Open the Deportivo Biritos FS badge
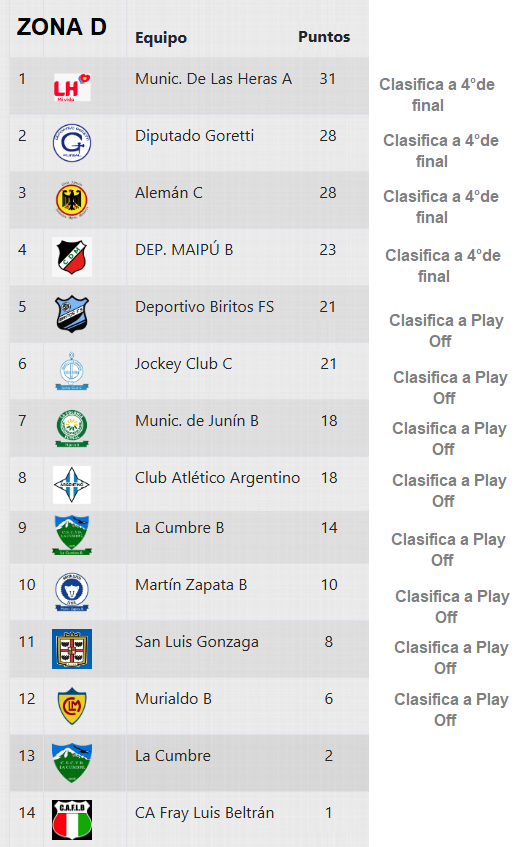 tap(72, 314)
